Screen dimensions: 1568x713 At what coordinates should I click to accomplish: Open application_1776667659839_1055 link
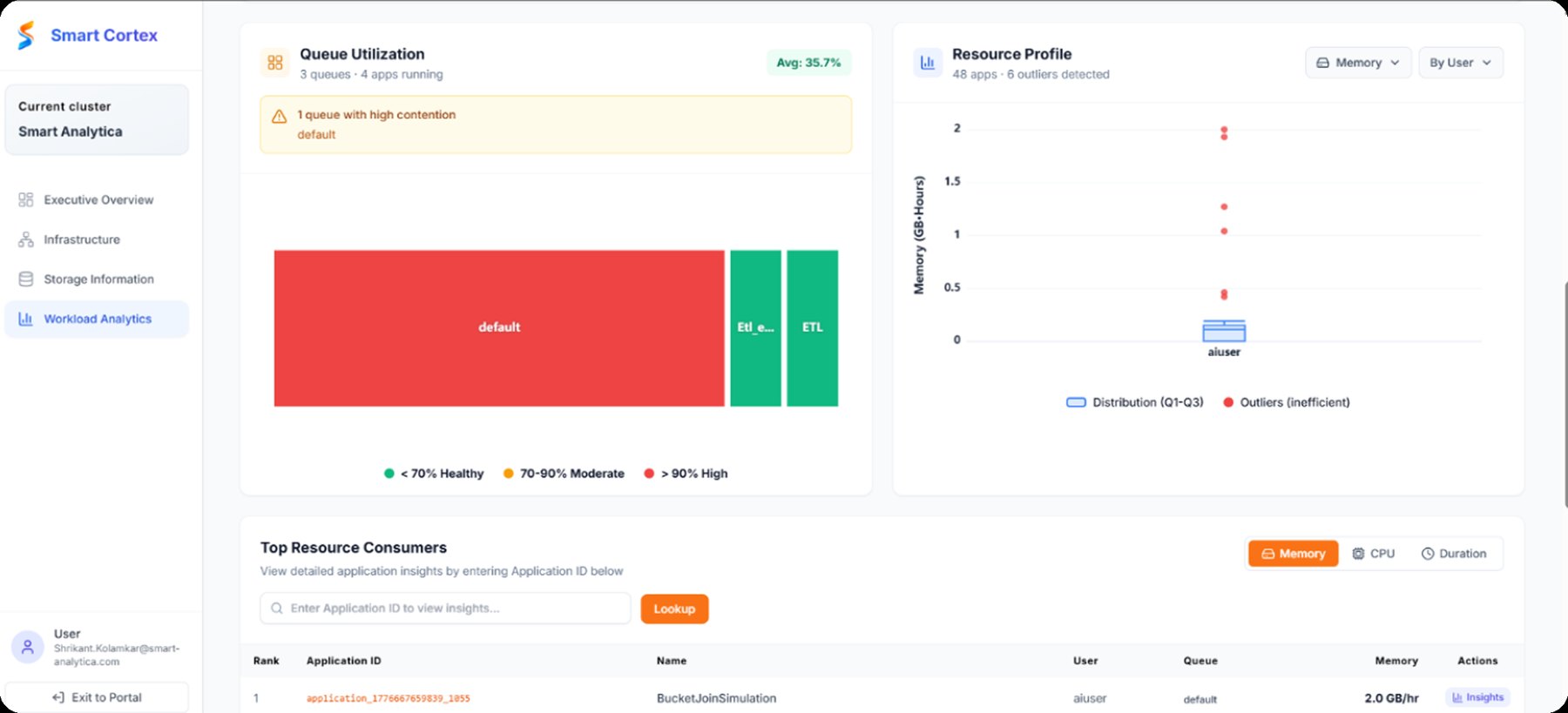[389, 698]
